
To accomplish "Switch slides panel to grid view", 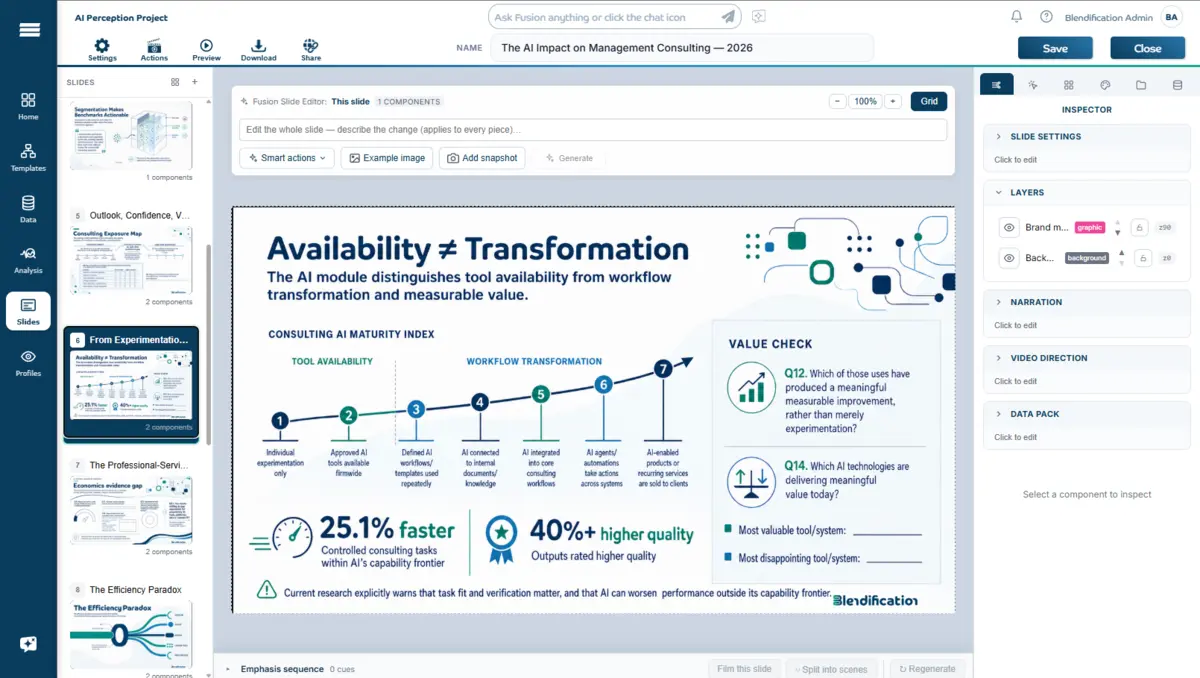I will pos(175,82).
